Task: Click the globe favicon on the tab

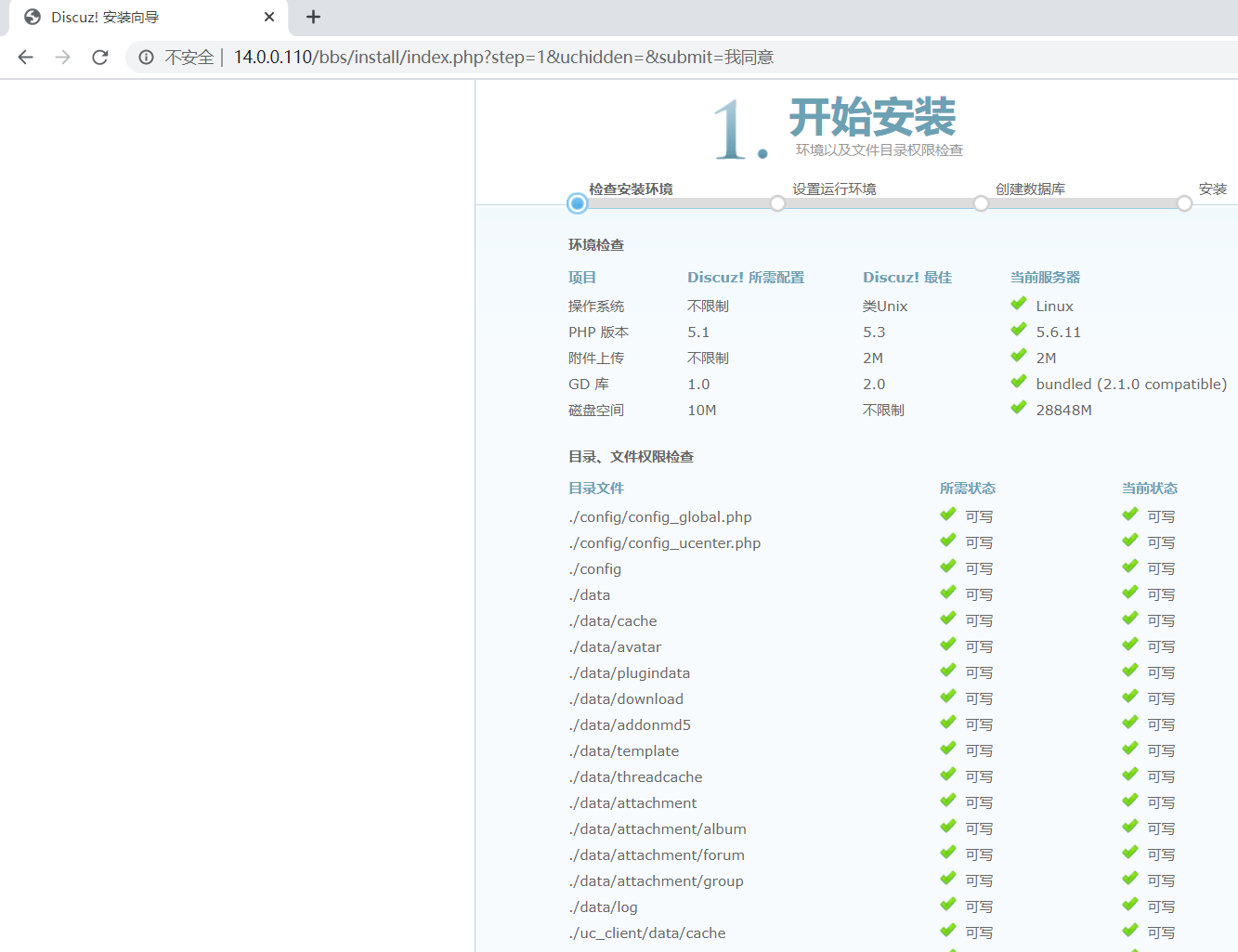Action: point(33,17)
